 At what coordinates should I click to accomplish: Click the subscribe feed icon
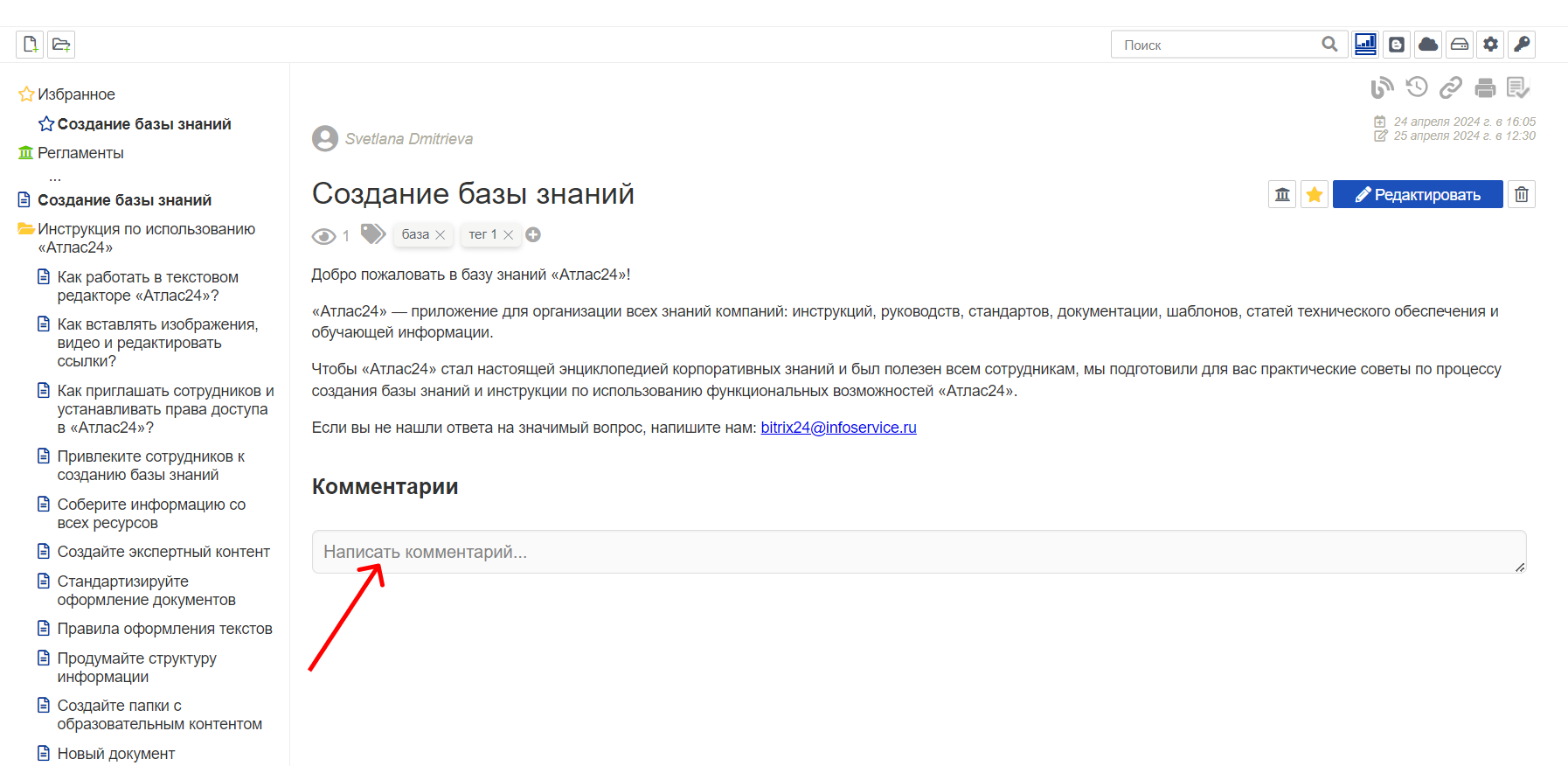tap(1382, 87)
